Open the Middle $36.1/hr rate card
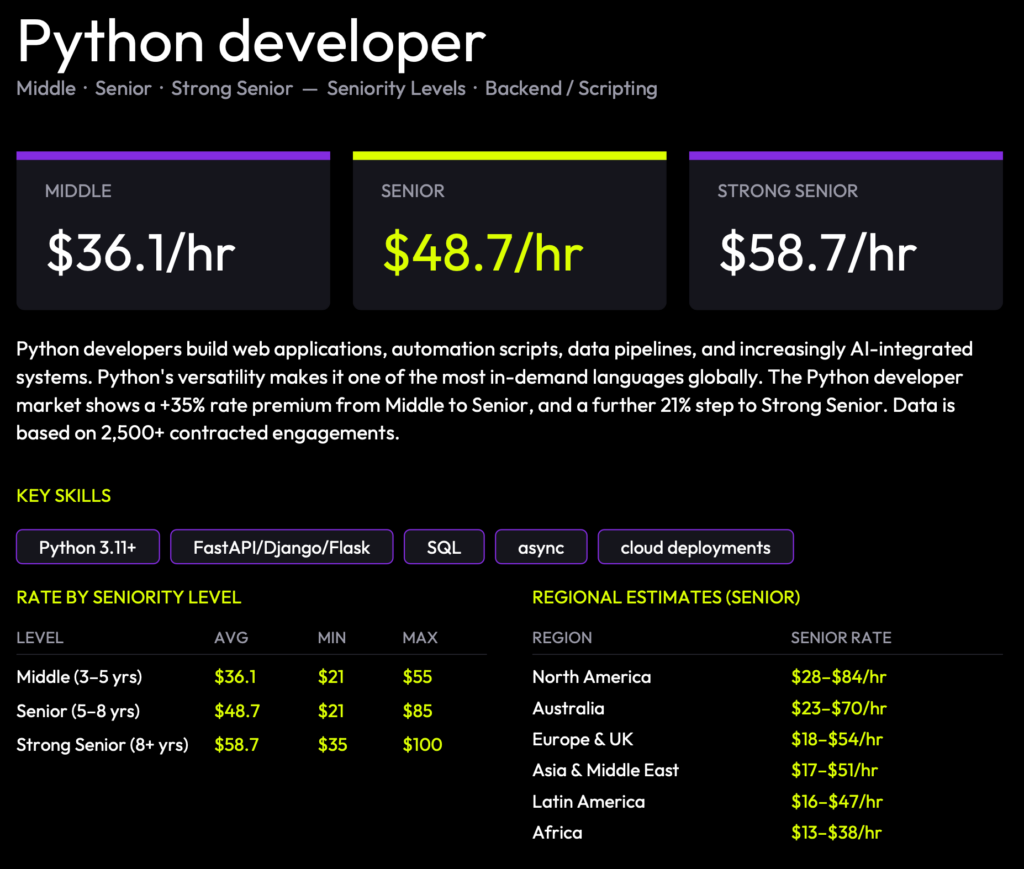This screenshot has height=869, width=1024. click(173, 231)
